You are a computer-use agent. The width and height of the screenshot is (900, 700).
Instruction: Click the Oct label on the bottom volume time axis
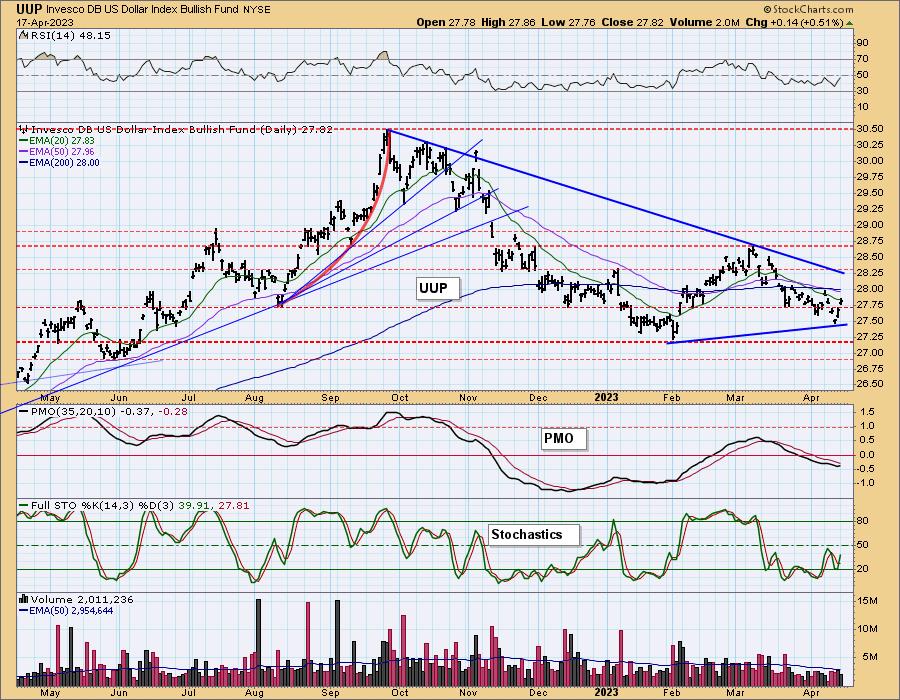coord(400,692)
